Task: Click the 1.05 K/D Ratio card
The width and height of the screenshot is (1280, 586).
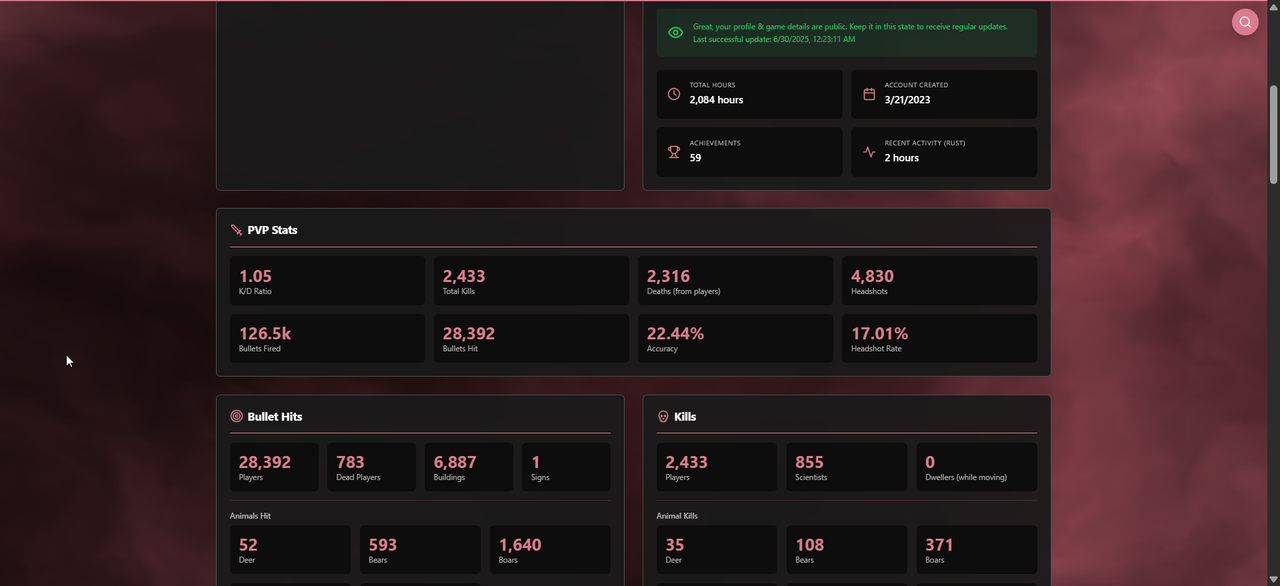Action: pyautogui.click(x=327, y=281)
